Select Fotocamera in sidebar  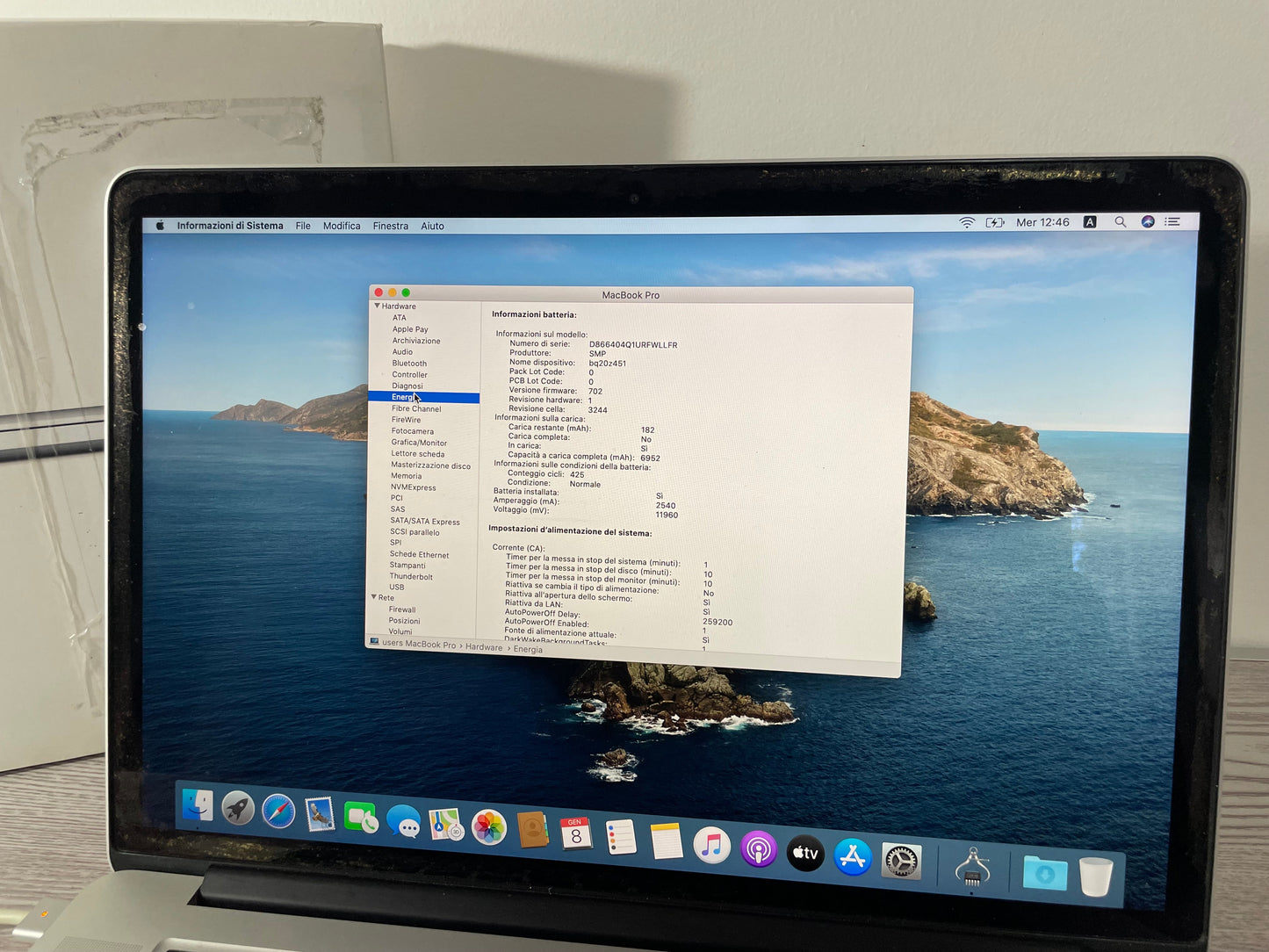(413, 431)
